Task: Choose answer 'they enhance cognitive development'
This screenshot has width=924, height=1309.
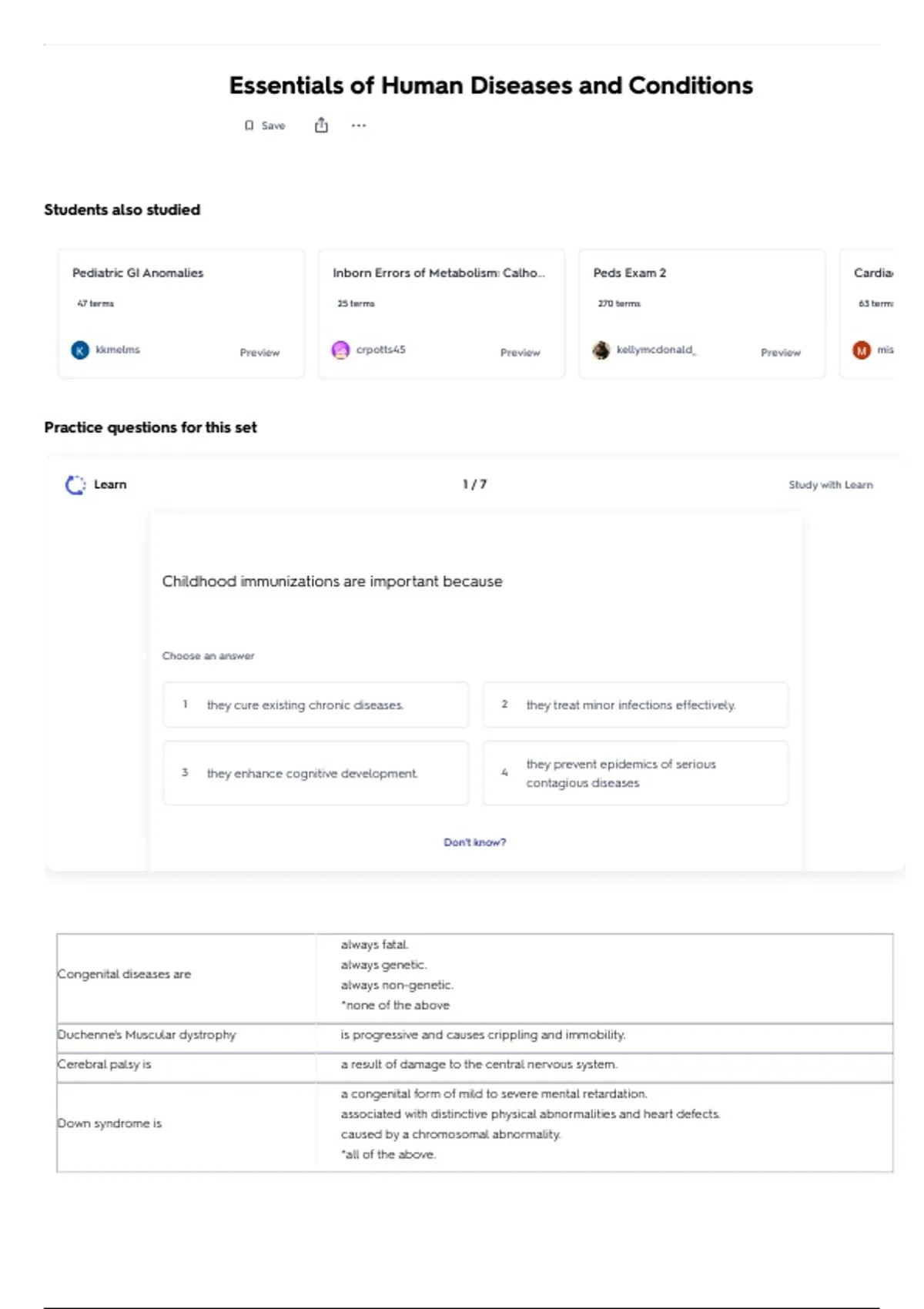Action: click(316, 773)
